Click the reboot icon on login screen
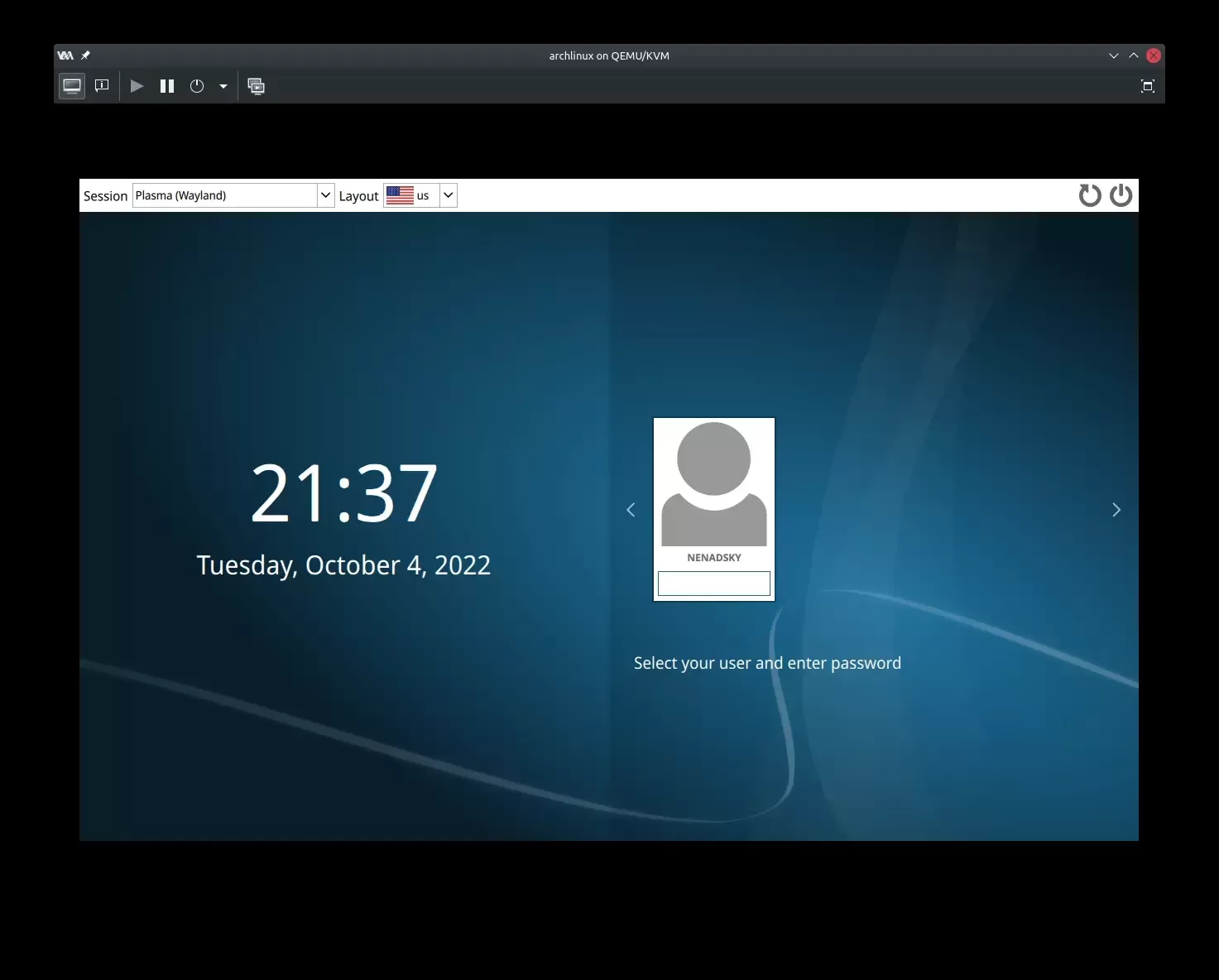This screenshot has height=980, width=1219. (1090, 195)
